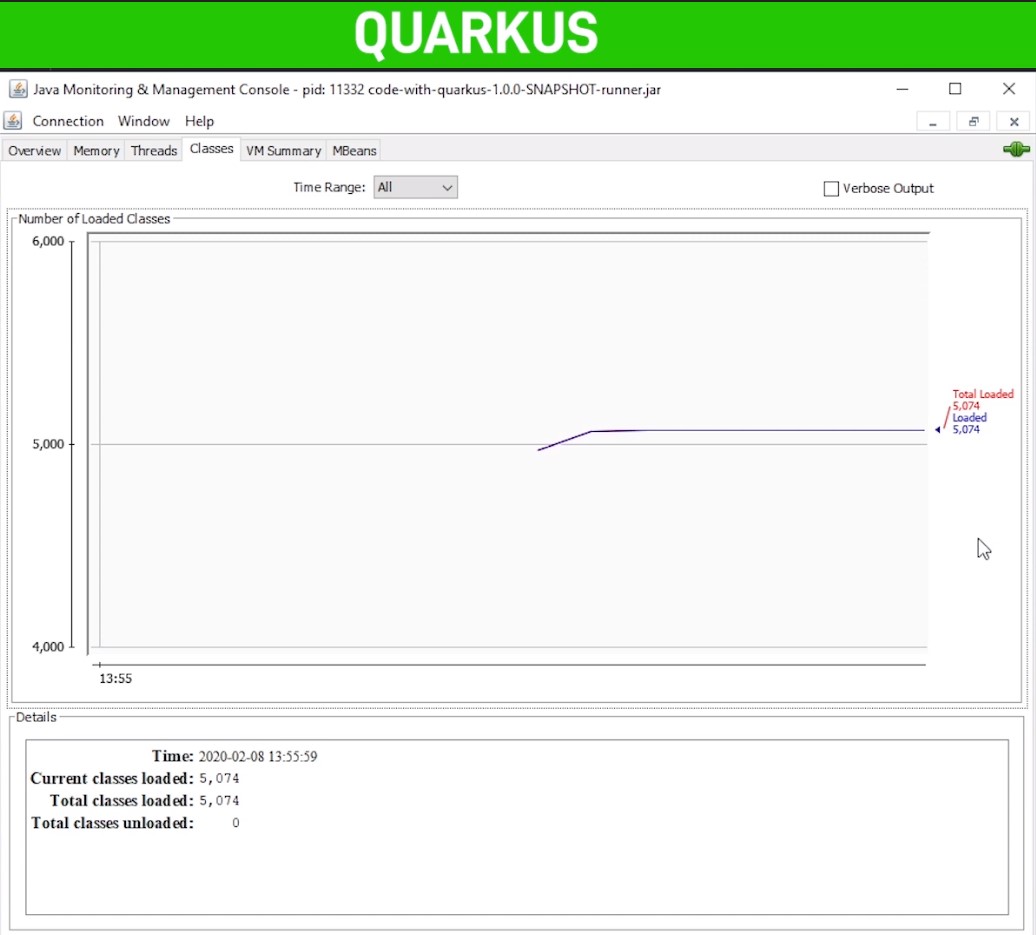Image resolution: width=1036 pixels, height=935 pixels.
Task: Click the green connection status icon
Action: [1014, 149]
